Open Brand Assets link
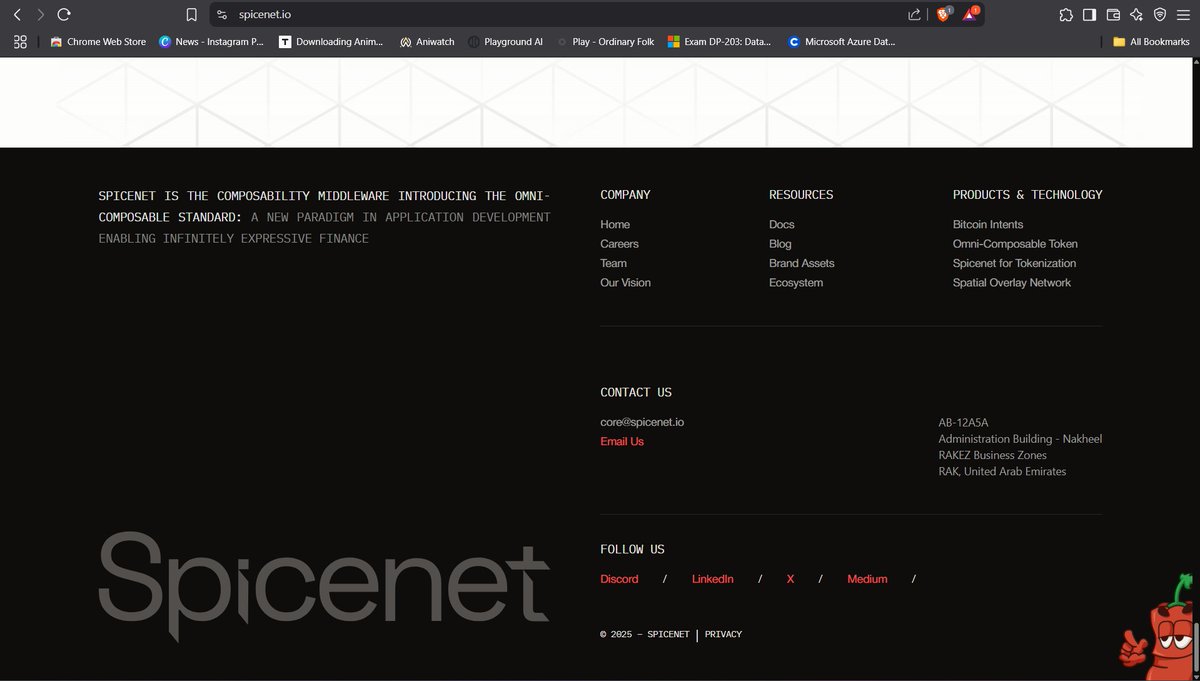 tap(801, 263)
